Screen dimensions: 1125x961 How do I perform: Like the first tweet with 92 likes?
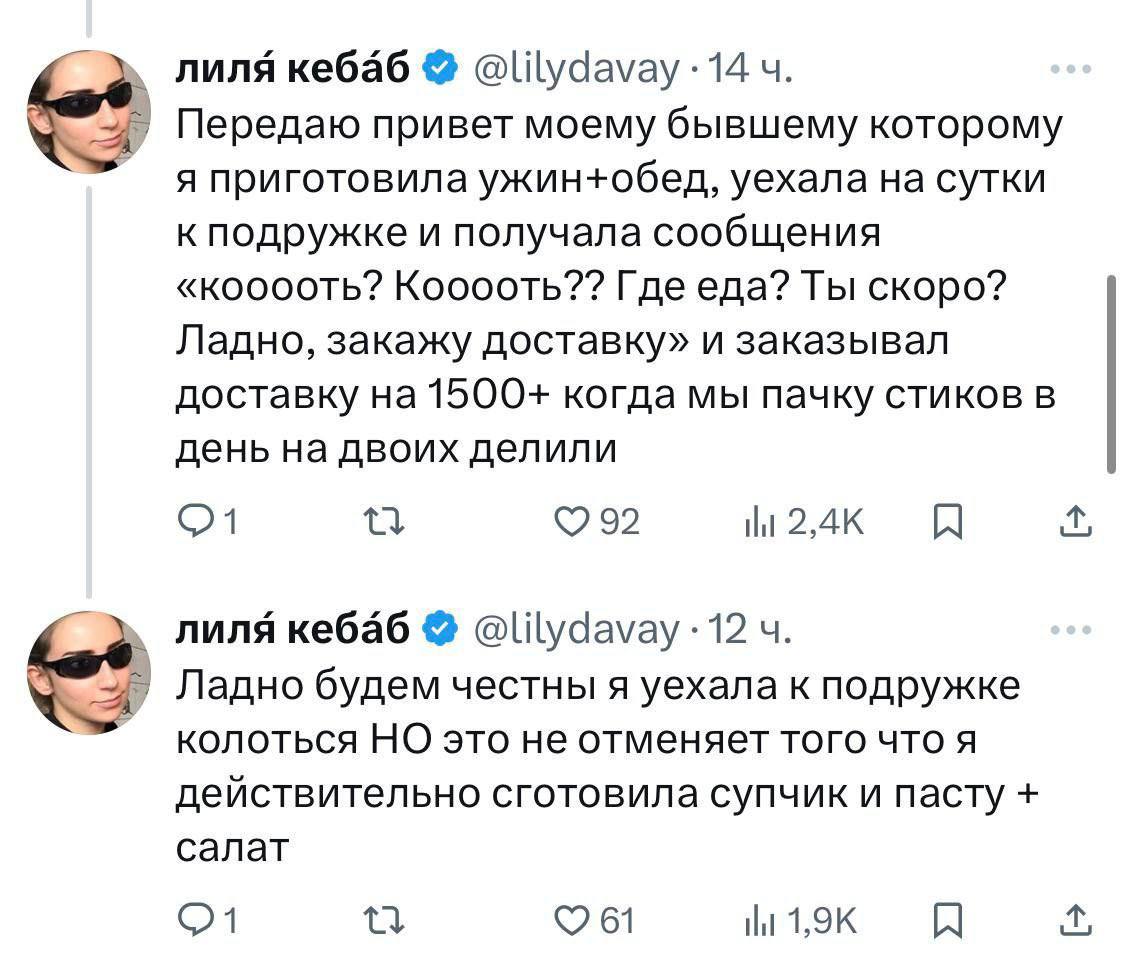click(572, 522)
